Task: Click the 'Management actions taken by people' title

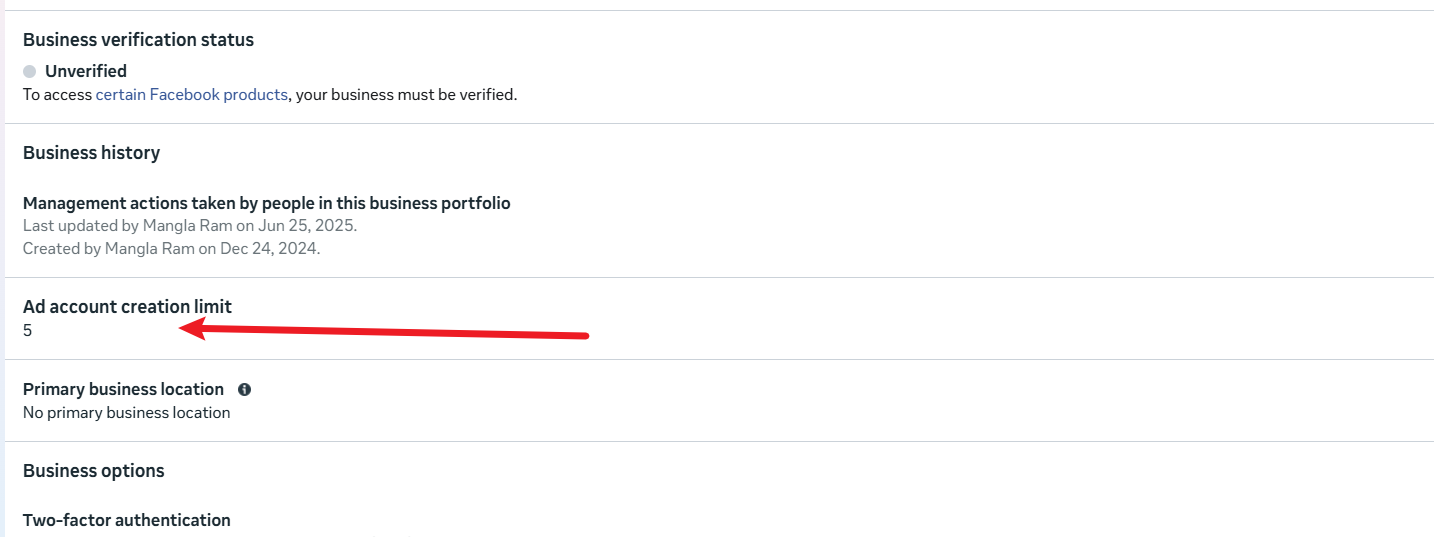Action: (266, 203)
